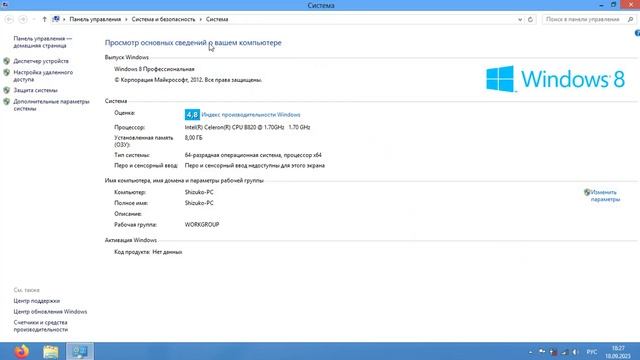Click the 4,8 performance score badge

click(192, 115)
